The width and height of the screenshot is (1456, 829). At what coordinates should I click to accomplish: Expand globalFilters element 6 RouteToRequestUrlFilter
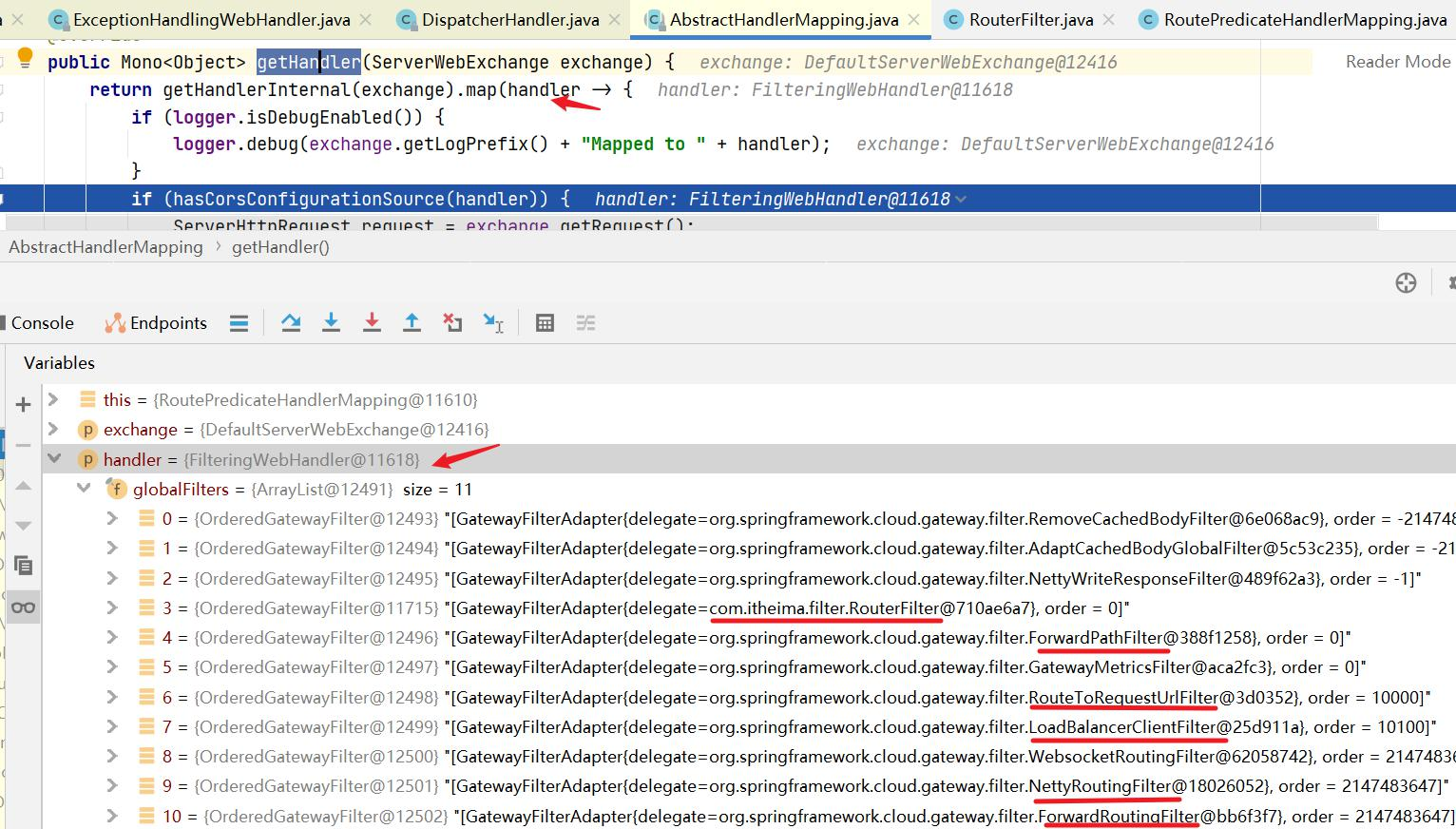point(112,697)
